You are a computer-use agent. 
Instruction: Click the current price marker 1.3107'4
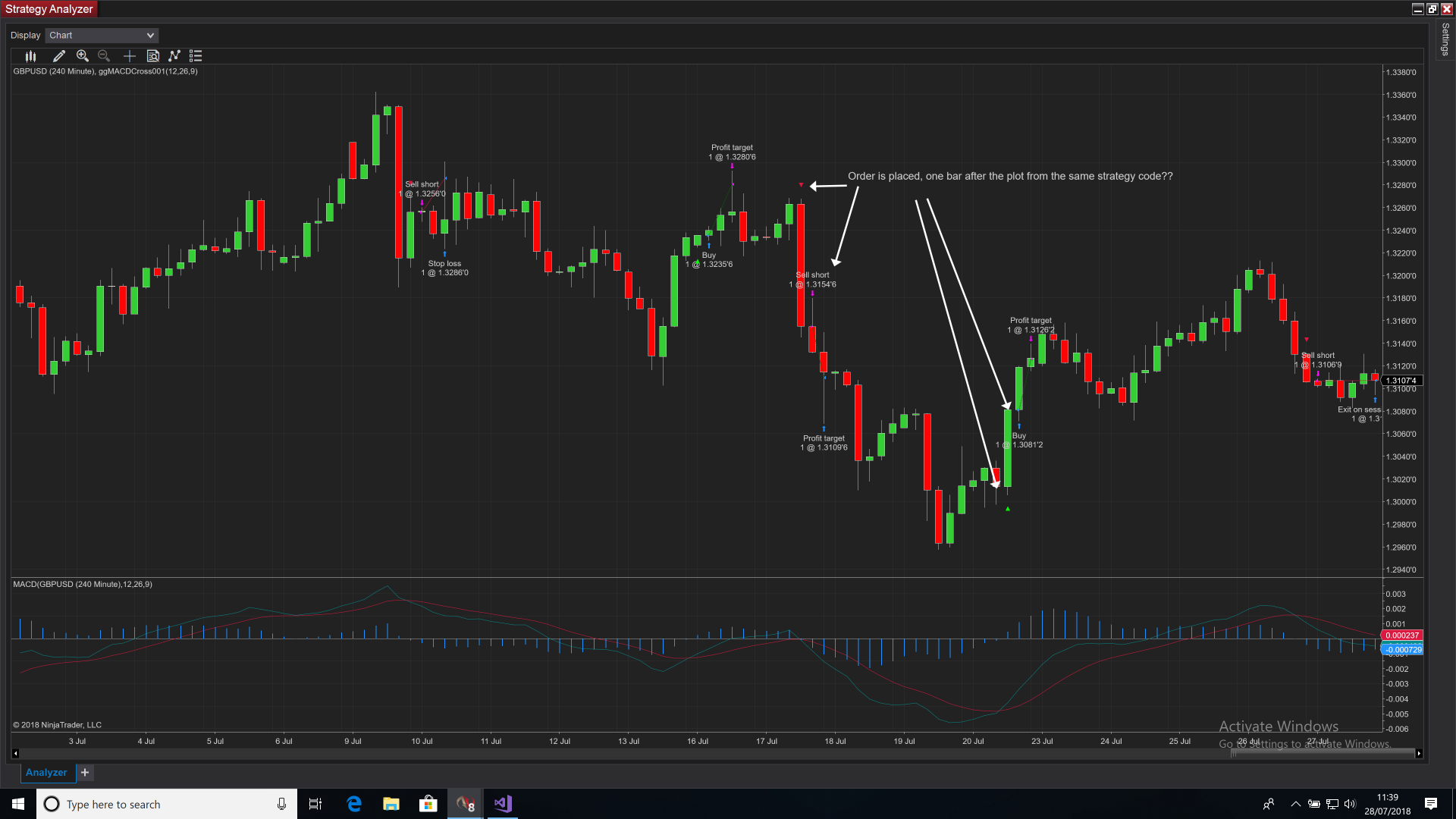point(1401,381)
